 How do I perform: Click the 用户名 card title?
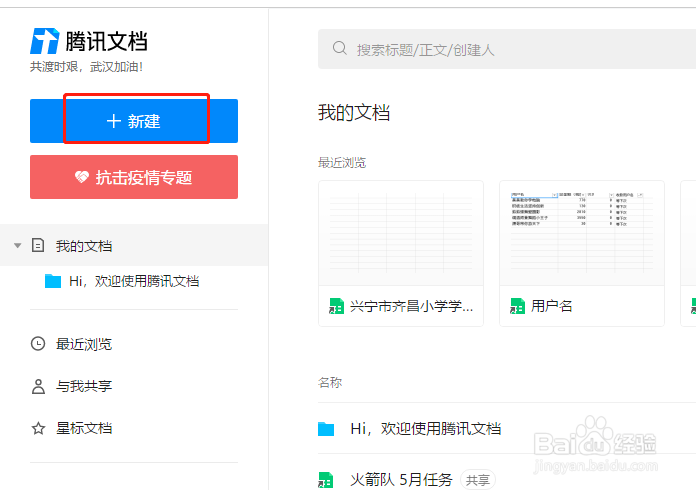552,306
